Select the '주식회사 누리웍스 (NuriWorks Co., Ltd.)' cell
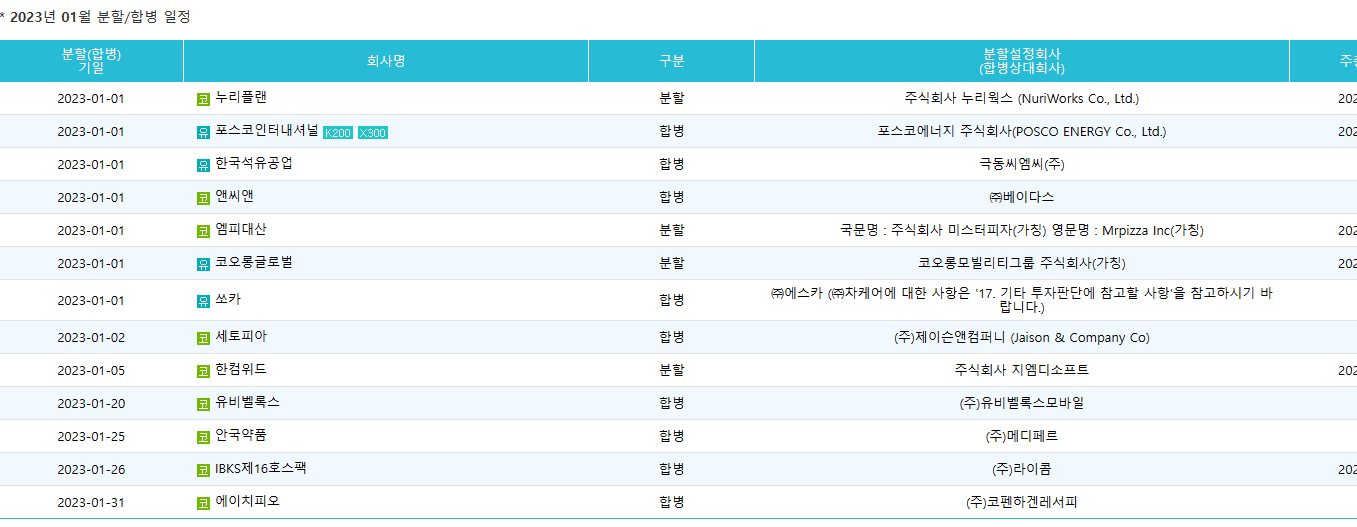The height and width of the screenshot is (527, 1357). tap(1022, 99)
